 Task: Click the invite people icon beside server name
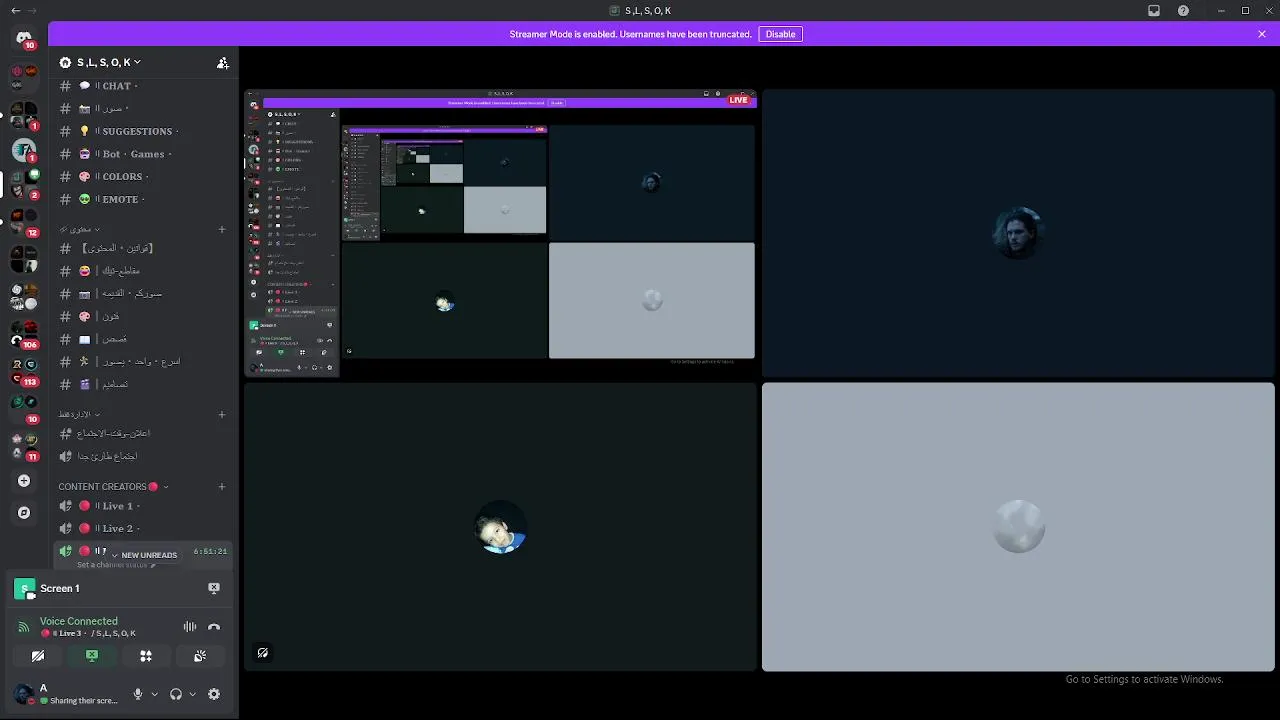(222, 63)
